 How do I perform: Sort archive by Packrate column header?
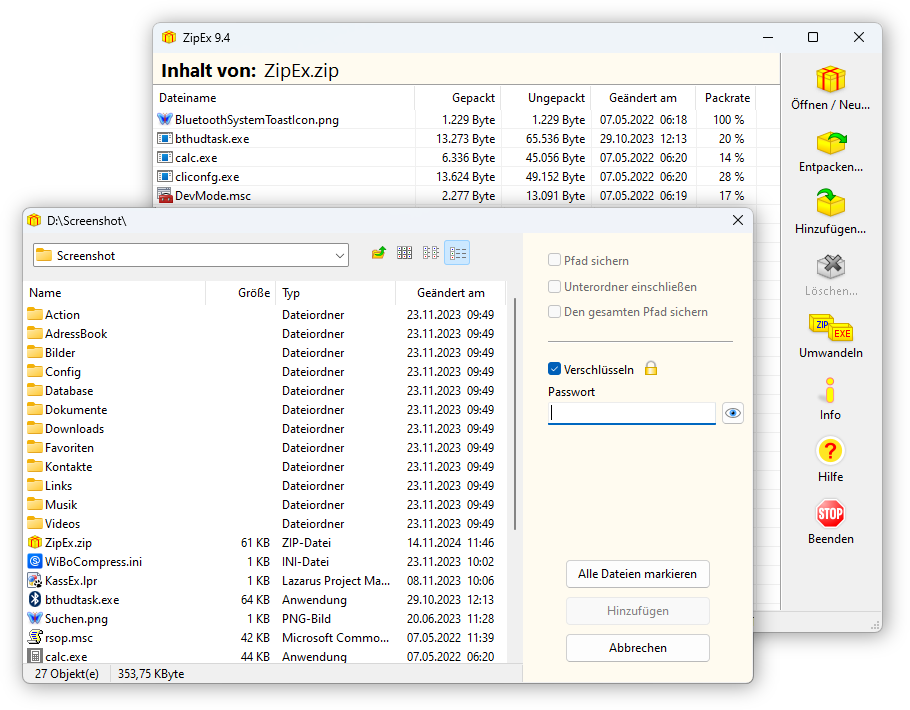tap(726, 98)
